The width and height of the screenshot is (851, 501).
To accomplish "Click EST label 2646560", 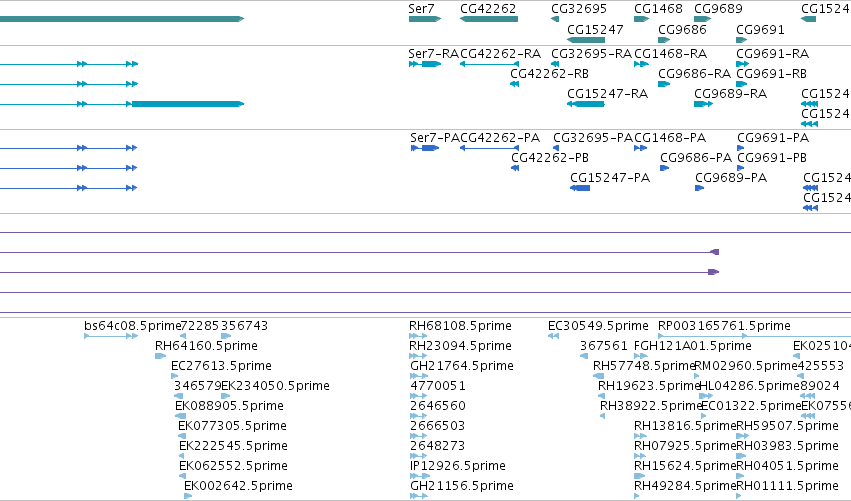I will coord(437,406).
